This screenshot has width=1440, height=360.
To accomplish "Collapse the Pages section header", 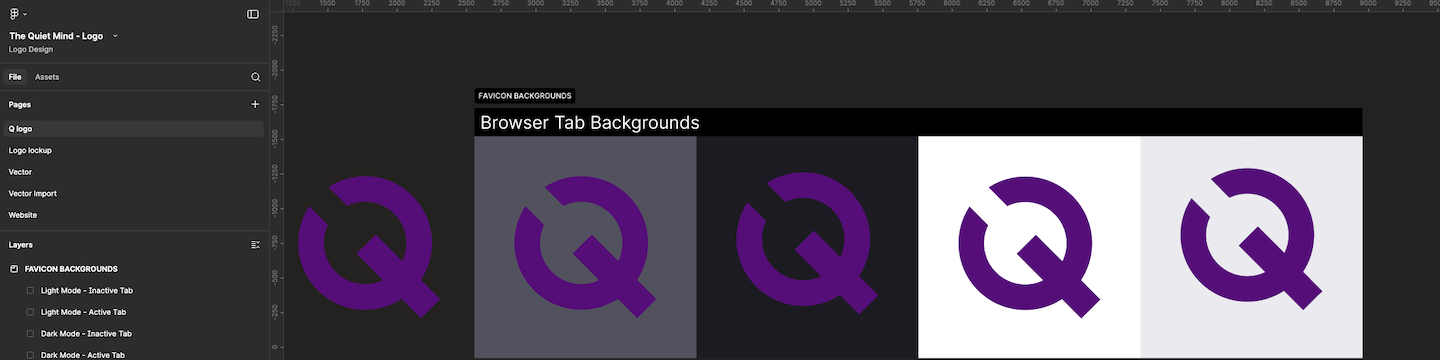I will (20, 104).
